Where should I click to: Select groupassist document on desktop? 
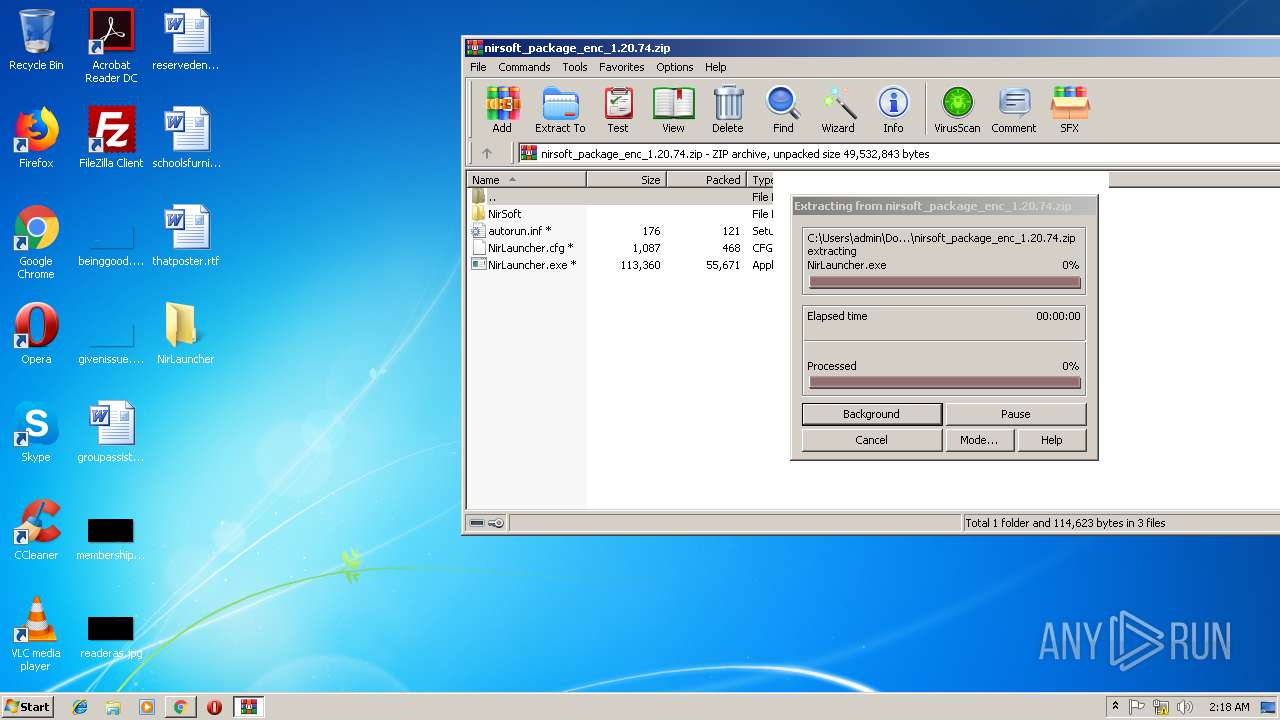(111, 432)
